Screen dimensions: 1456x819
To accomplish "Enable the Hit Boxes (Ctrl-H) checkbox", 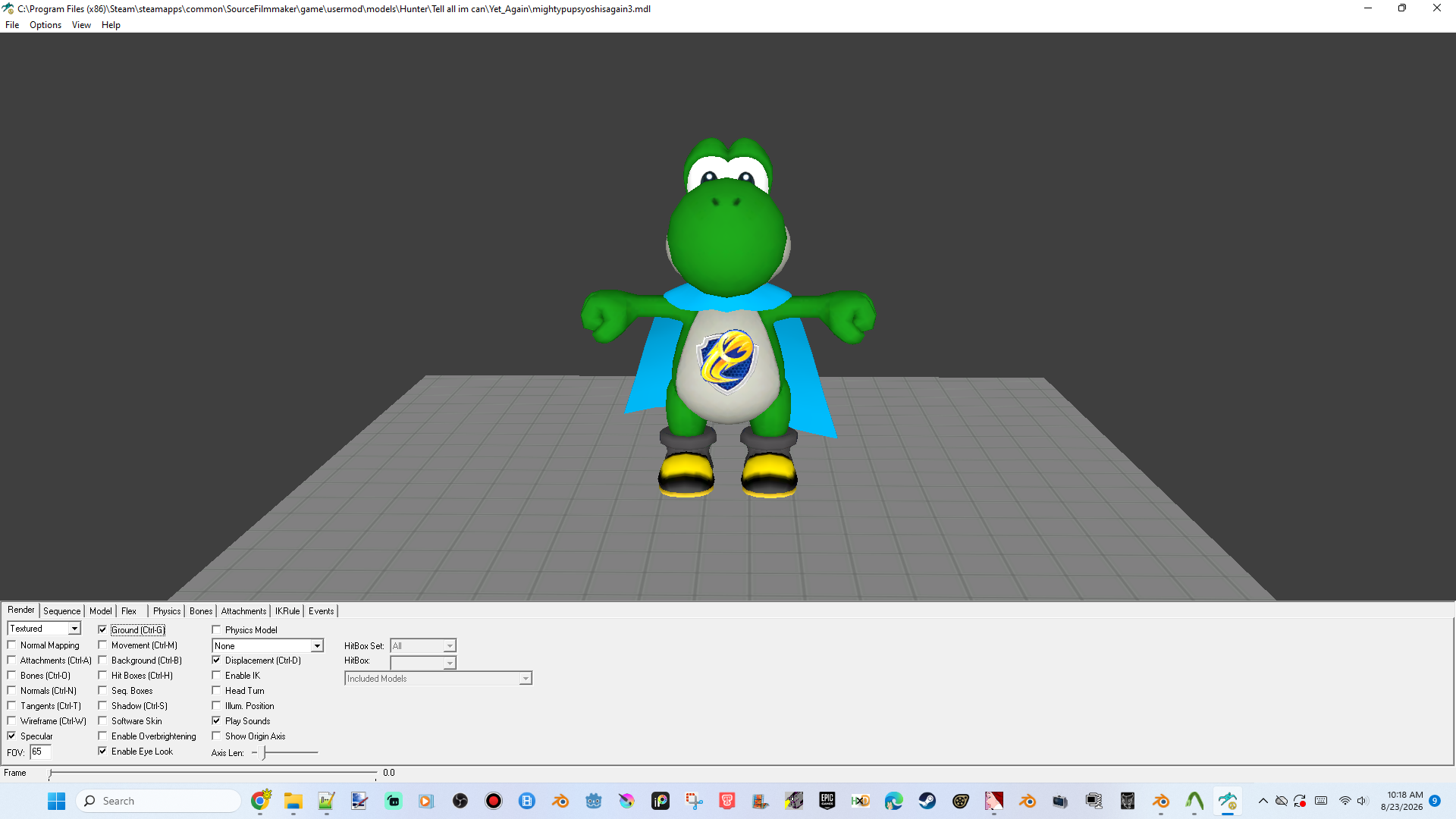I will (x=102, y=676).
